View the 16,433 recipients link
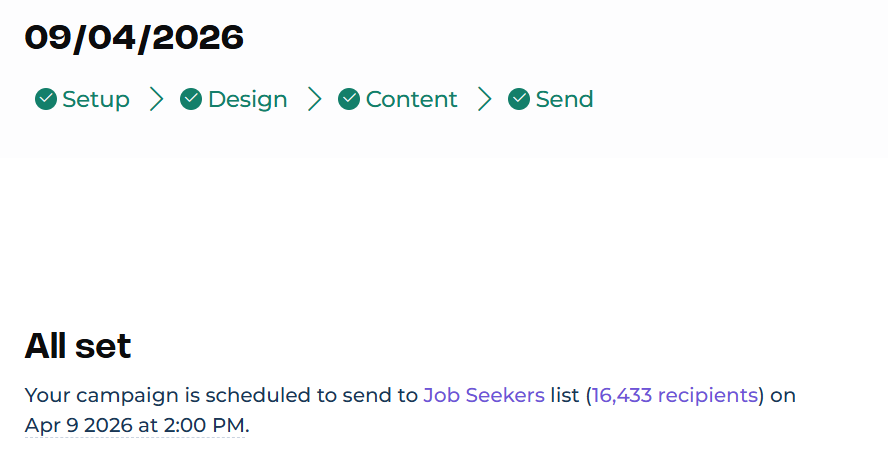The image size is (888, 463). tap(675, 395)
